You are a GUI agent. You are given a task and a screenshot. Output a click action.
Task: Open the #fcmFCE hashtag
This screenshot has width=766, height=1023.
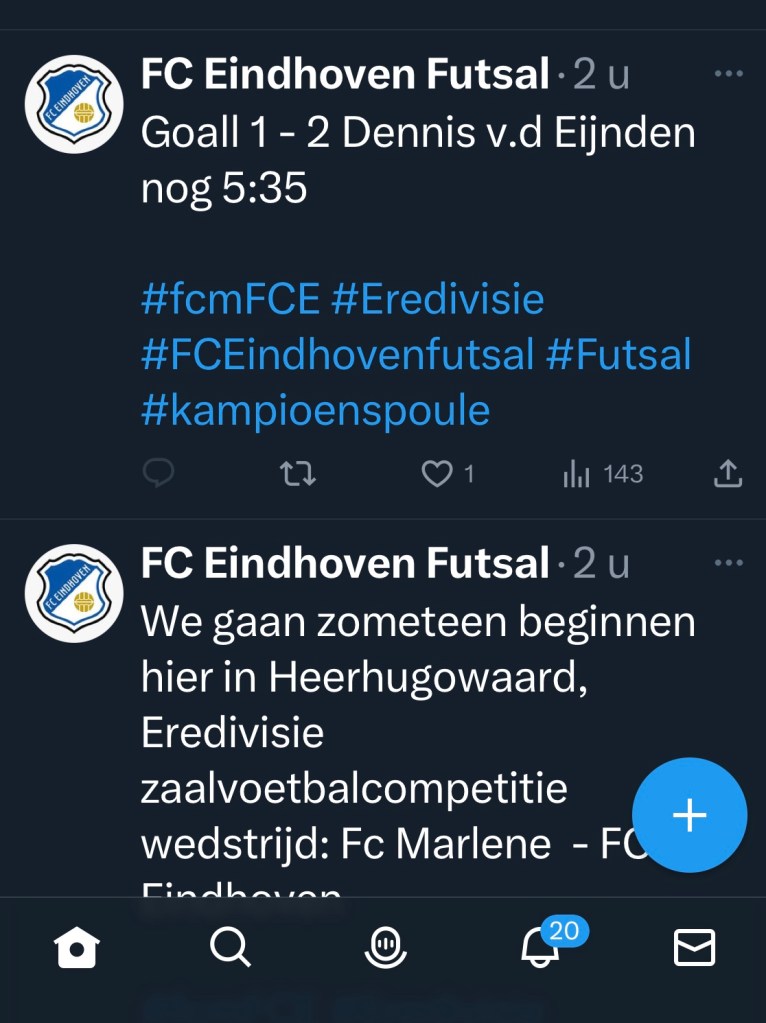(230, 299)
